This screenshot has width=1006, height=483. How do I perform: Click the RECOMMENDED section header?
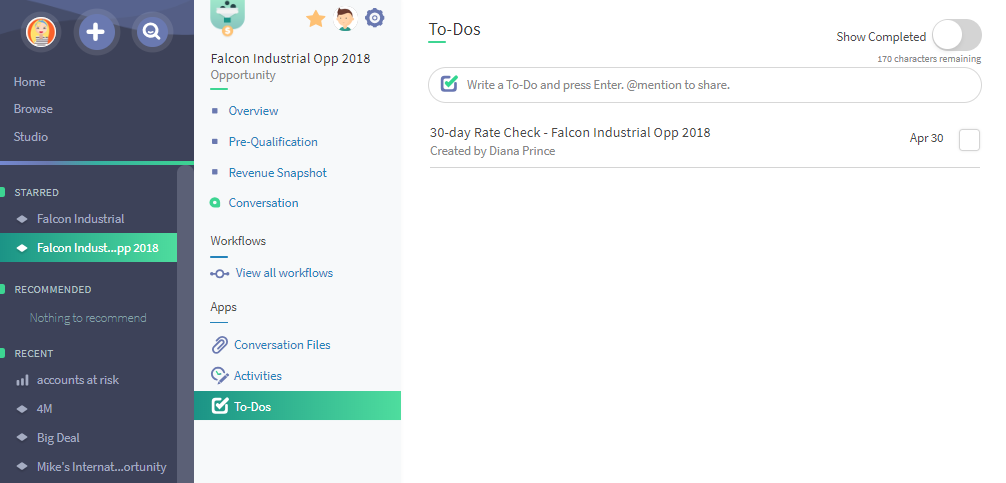point(53,289)
